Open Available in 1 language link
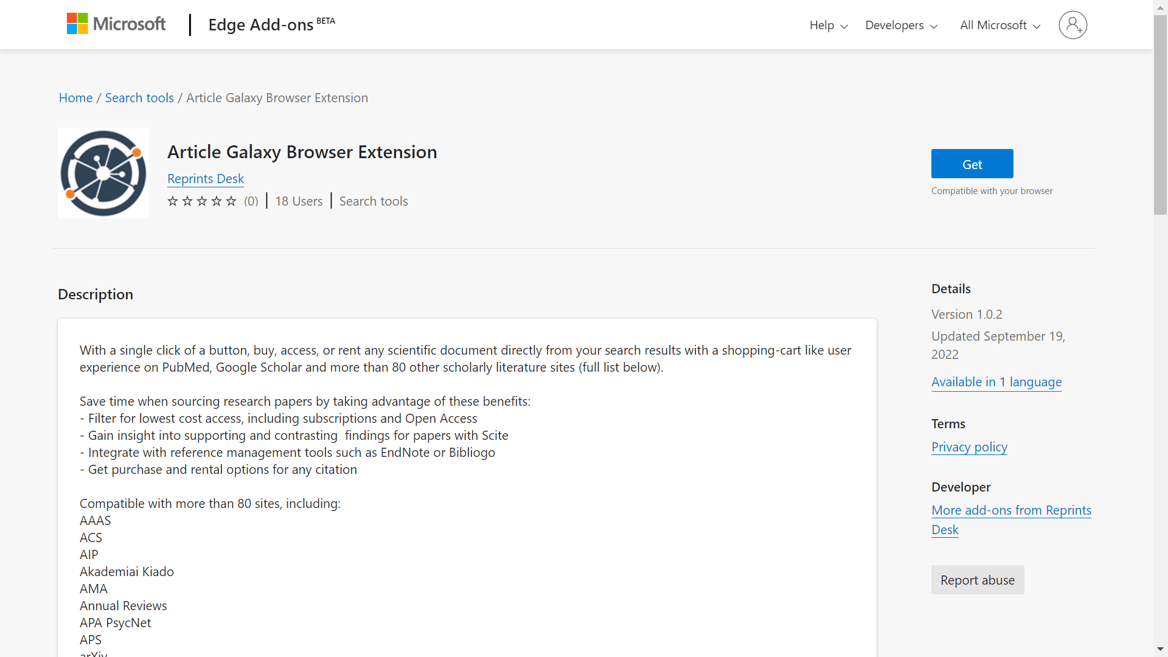Screen dimensions: 1168x657 tap(996, 382)
